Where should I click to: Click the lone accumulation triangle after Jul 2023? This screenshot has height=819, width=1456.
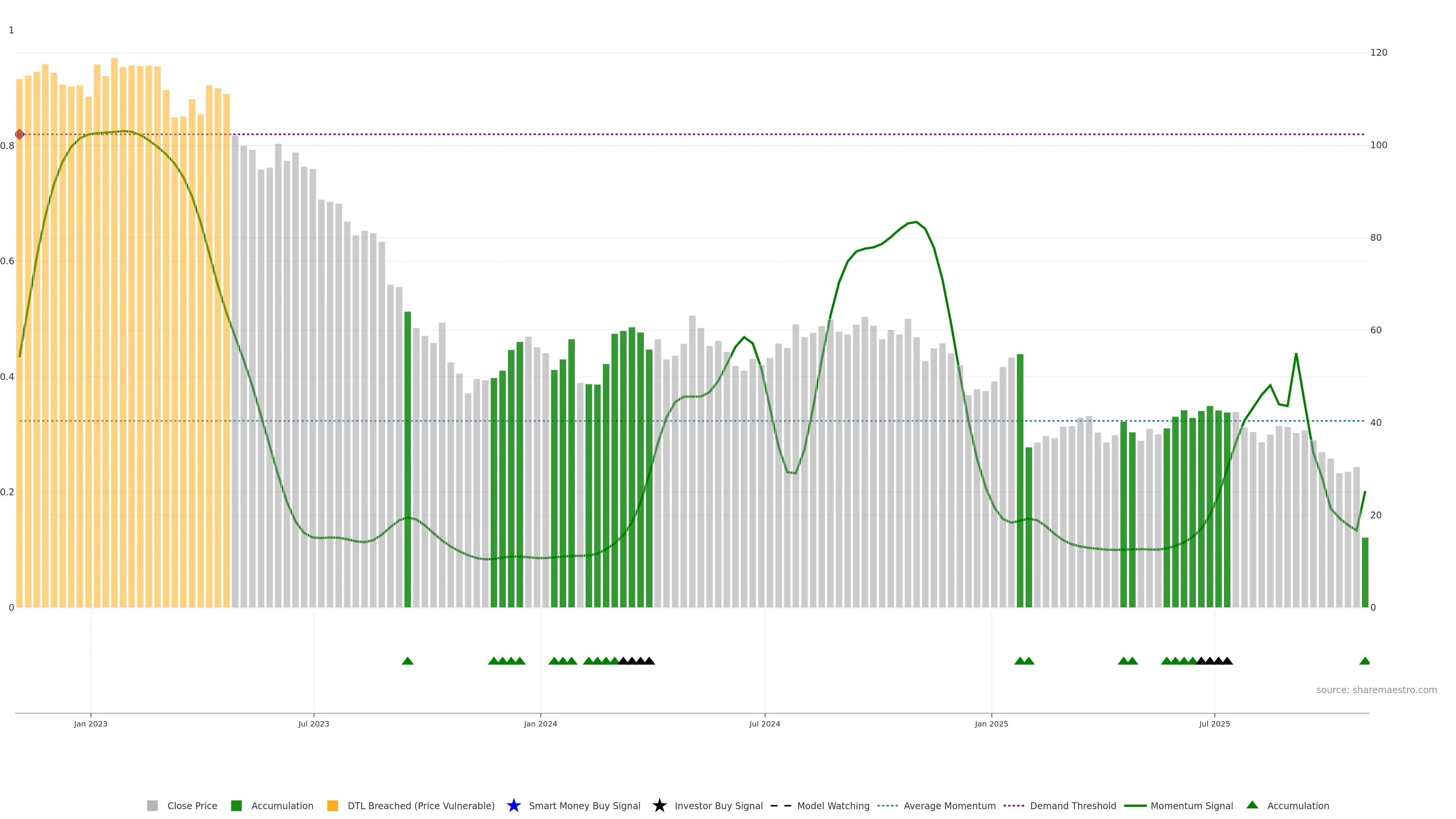tap(408, 661)
